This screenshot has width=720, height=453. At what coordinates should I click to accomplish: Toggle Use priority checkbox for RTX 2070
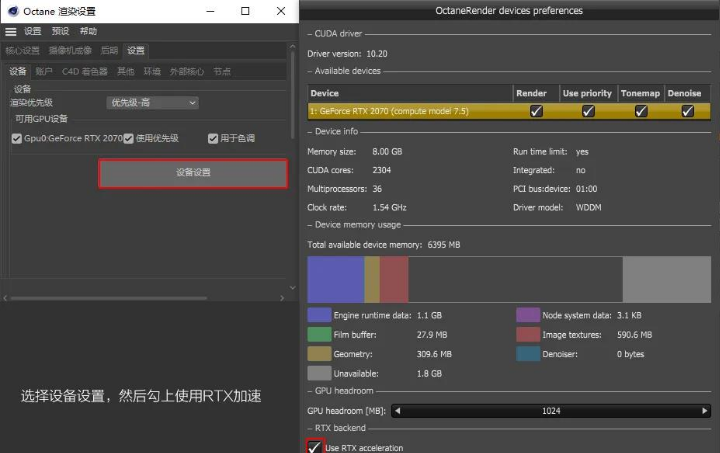click(x=588, y=111)
